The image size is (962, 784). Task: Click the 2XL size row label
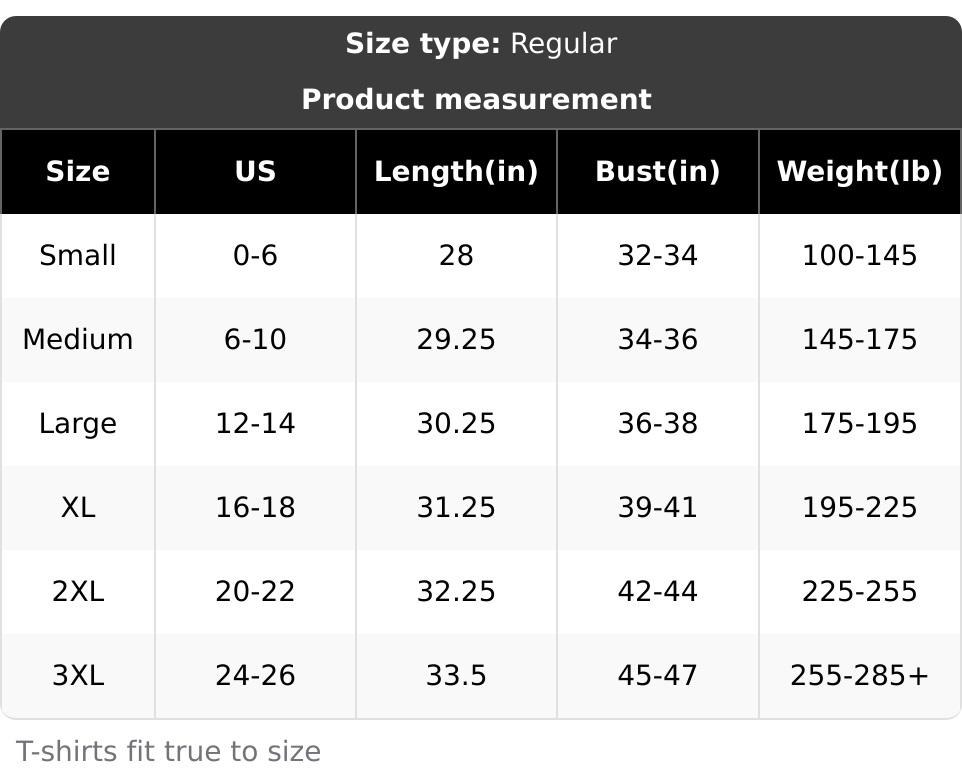pyautogui.click(x=78, y=592)
